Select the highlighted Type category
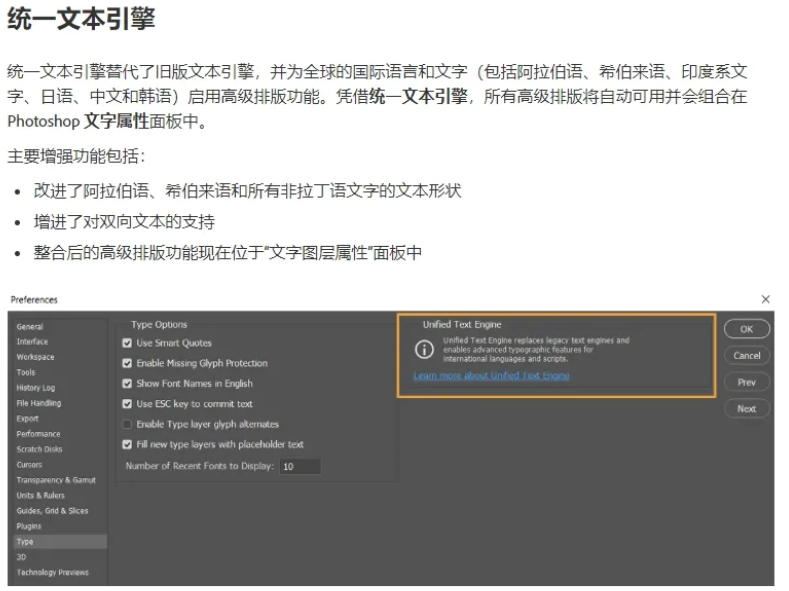The height and width of the screenshot is (591, 789). (x=59, y=542)
